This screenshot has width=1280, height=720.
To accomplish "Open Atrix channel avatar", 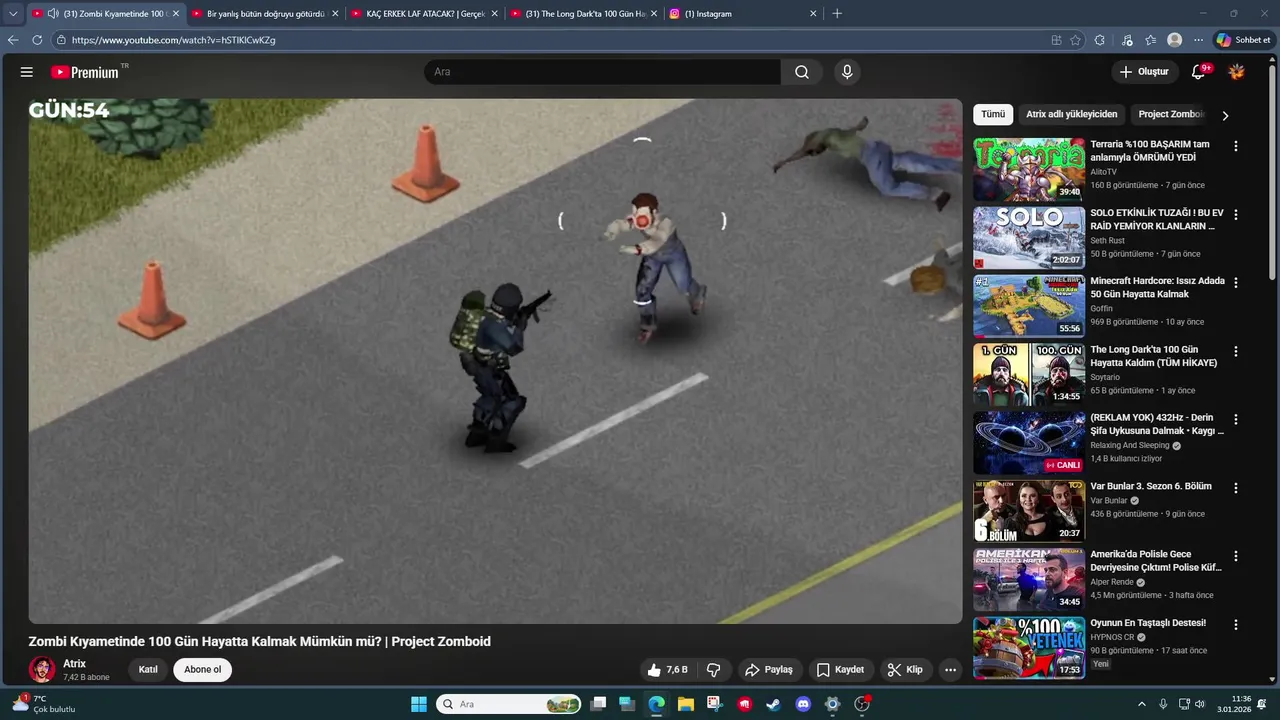I will pyautogui.click(x=42, y=670).
